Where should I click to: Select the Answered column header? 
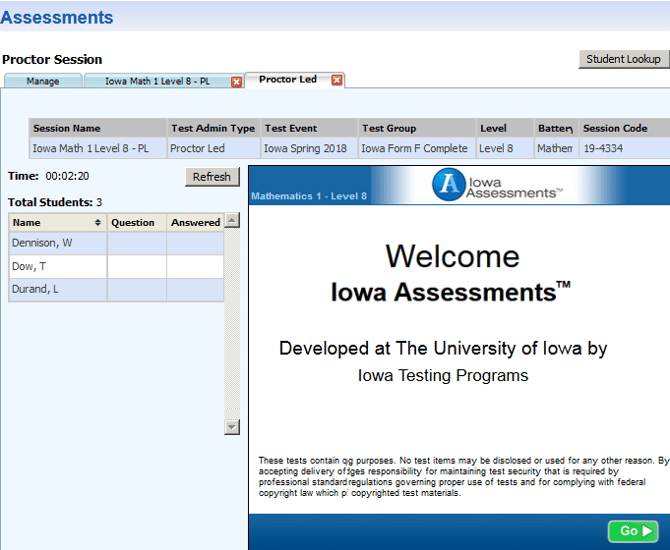(195, 223)
